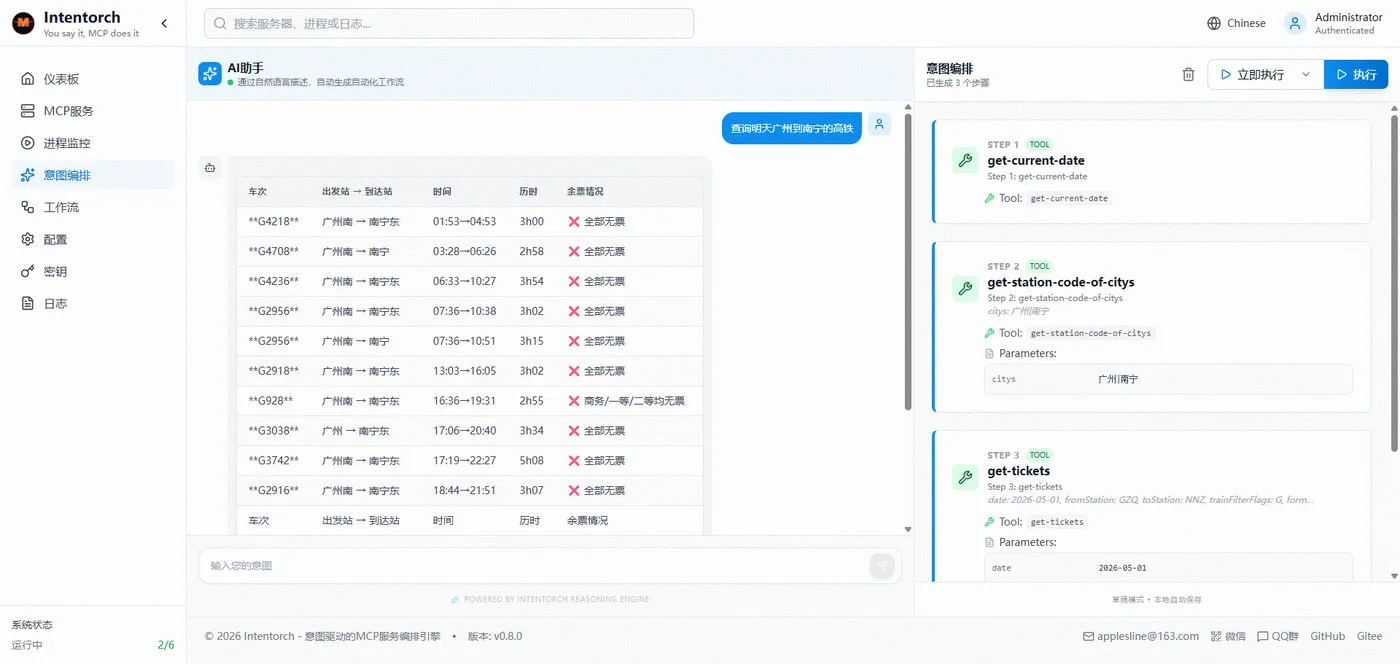Click the 仪表板 grid icon

(28, 79)
